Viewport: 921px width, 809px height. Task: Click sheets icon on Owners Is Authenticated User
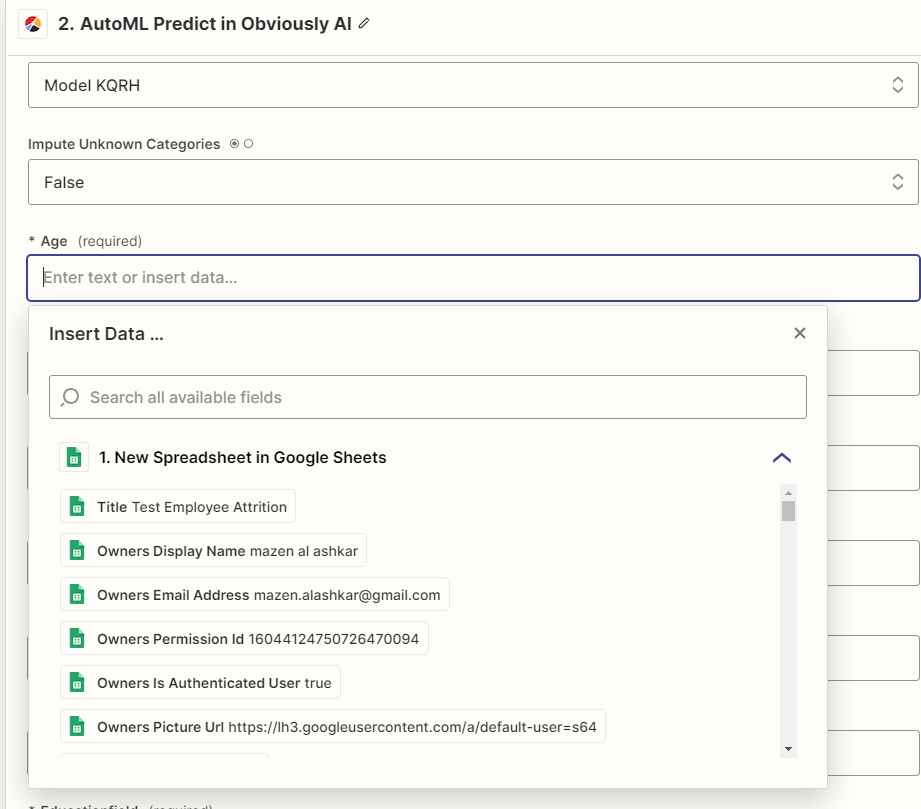coord(77,683)
